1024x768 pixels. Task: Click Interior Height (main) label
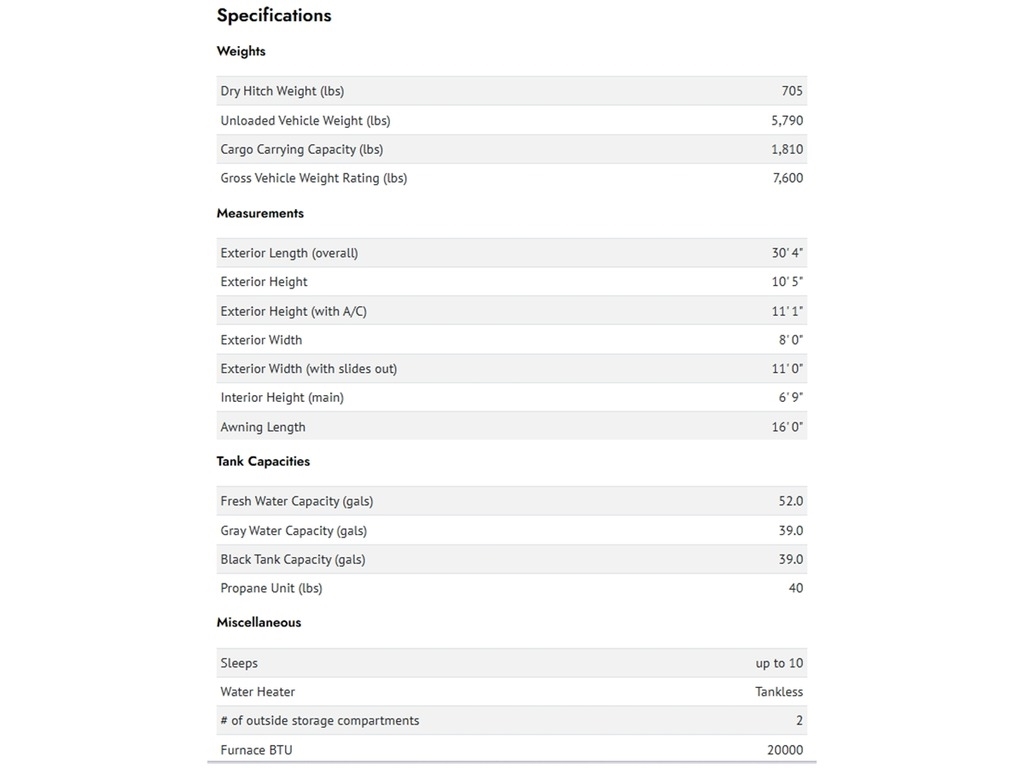tap(282, 398)
